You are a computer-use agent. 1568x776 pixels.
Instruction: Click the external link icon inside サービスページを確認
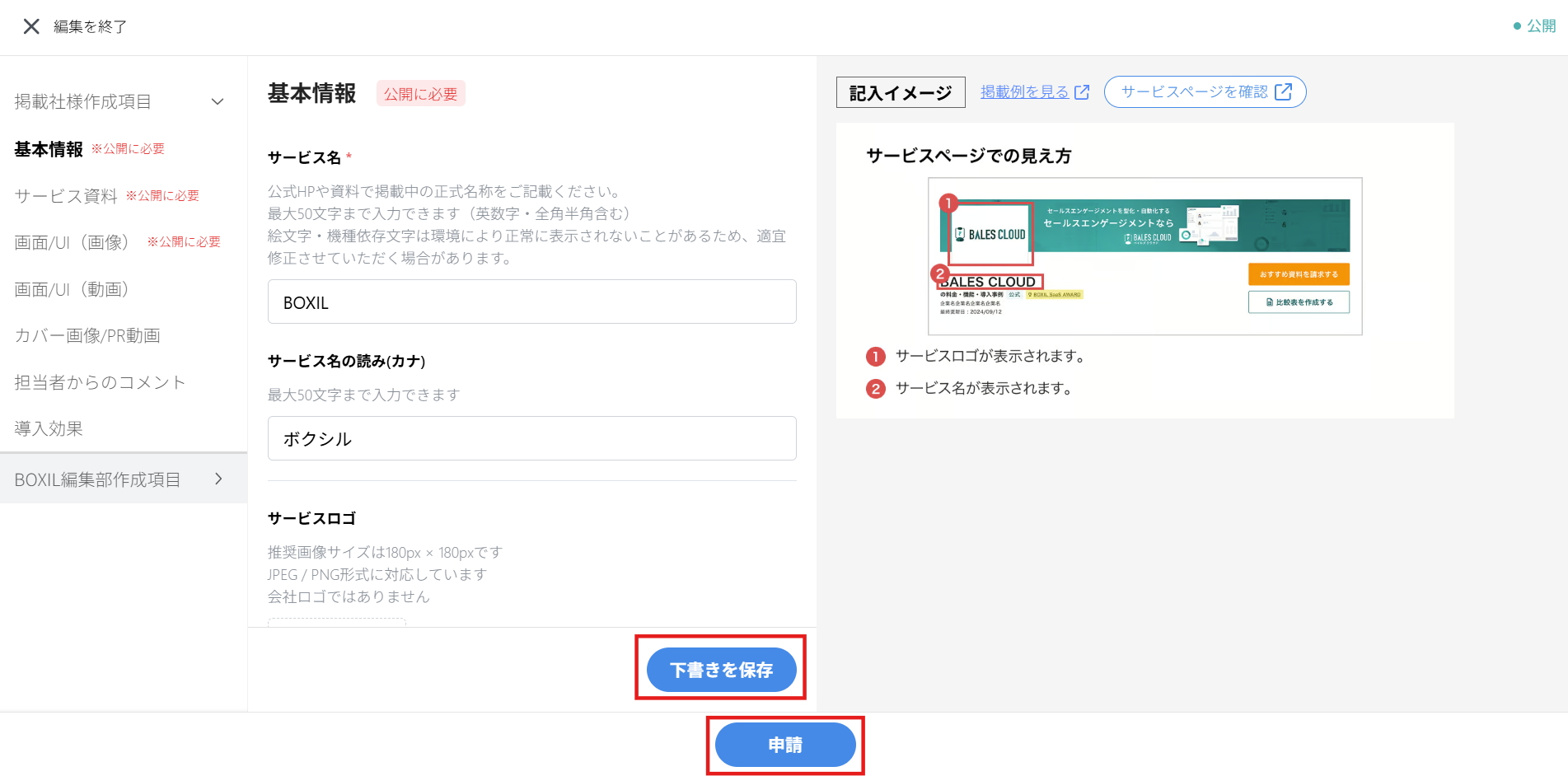tap(1283, 91)
